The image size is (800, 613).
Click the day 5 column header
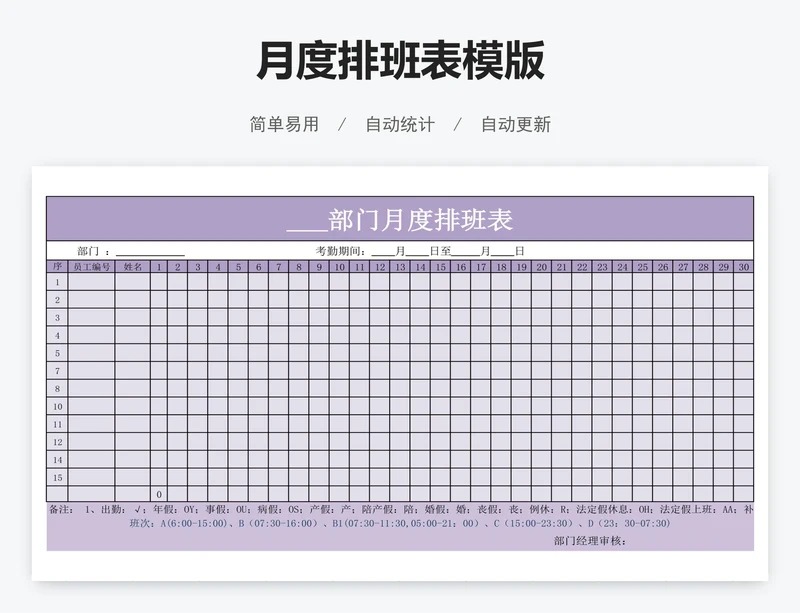pyautogui.click(x=238, y=266)
